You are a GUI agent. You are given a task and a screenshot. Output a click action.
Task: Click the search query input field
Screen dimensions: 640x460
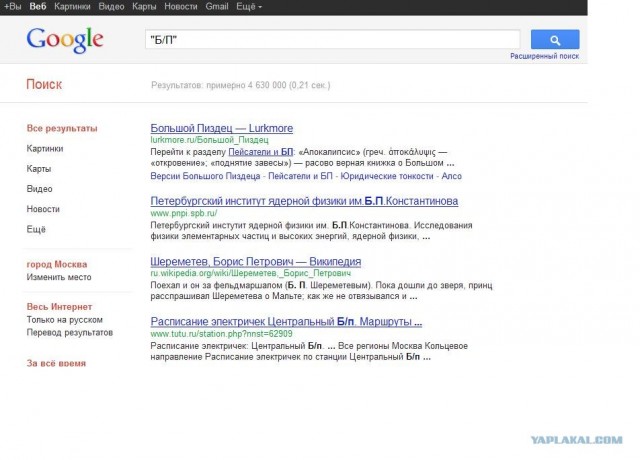(x=333, y=40)
